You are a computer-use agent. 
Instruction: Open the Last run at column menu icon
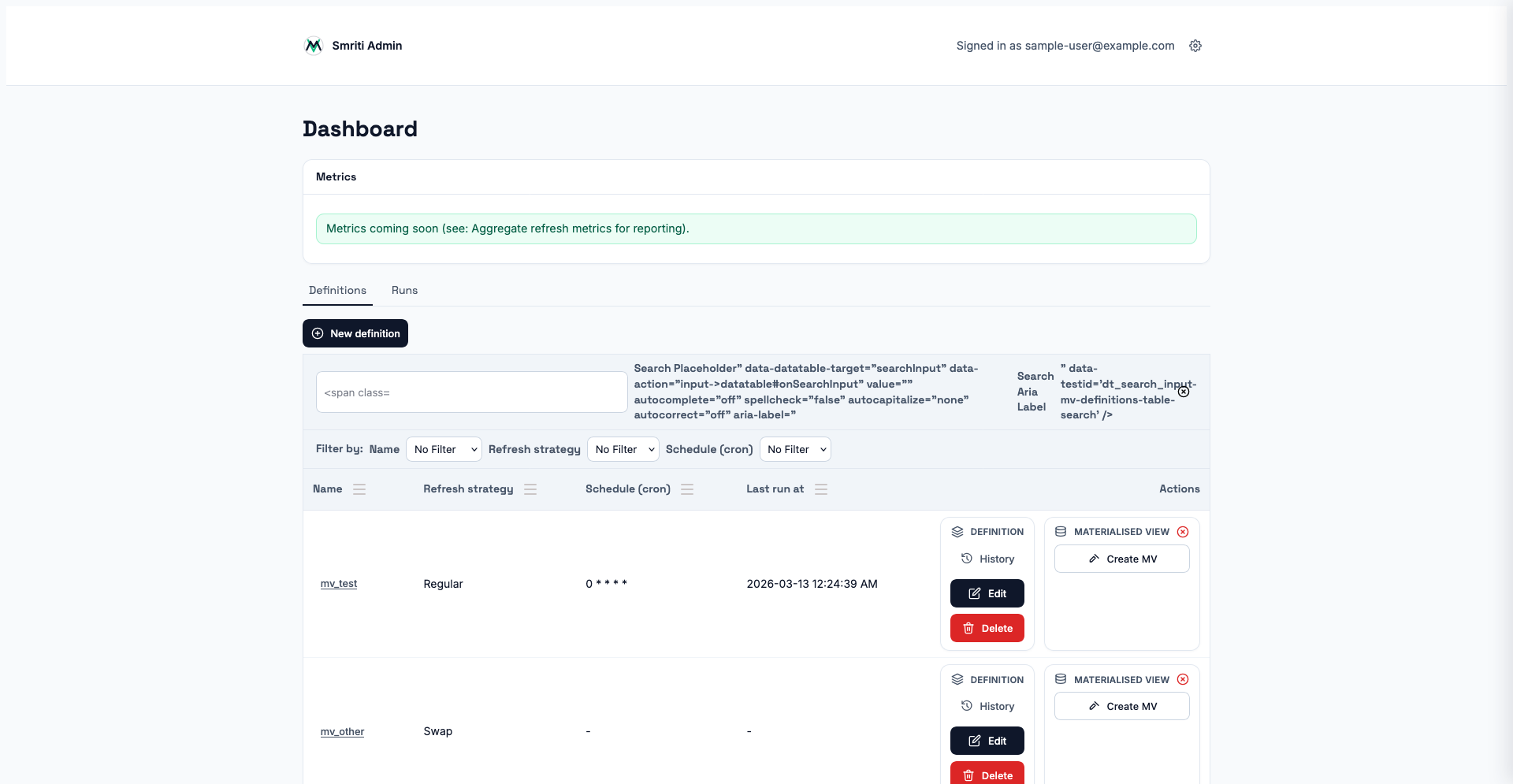tap(821, 489)
